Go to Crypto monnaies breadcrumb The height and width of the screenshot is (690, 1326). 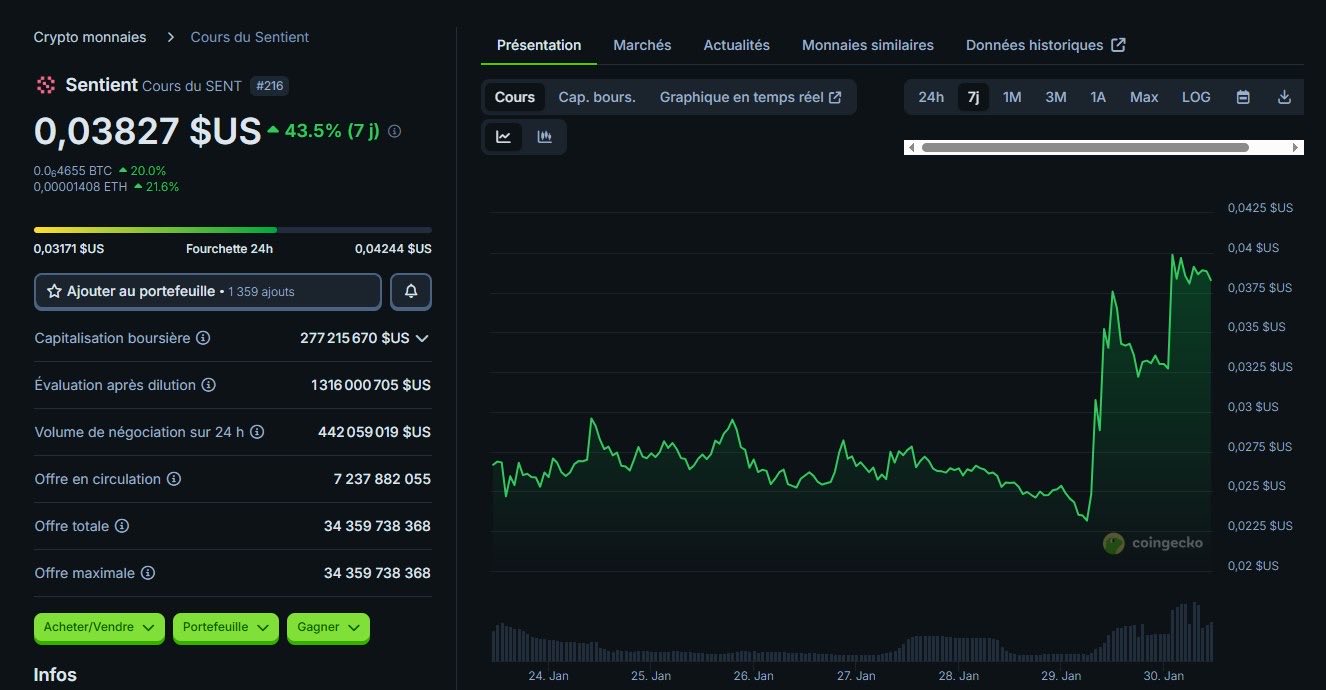pyautogui.click(x=90, y=37)
